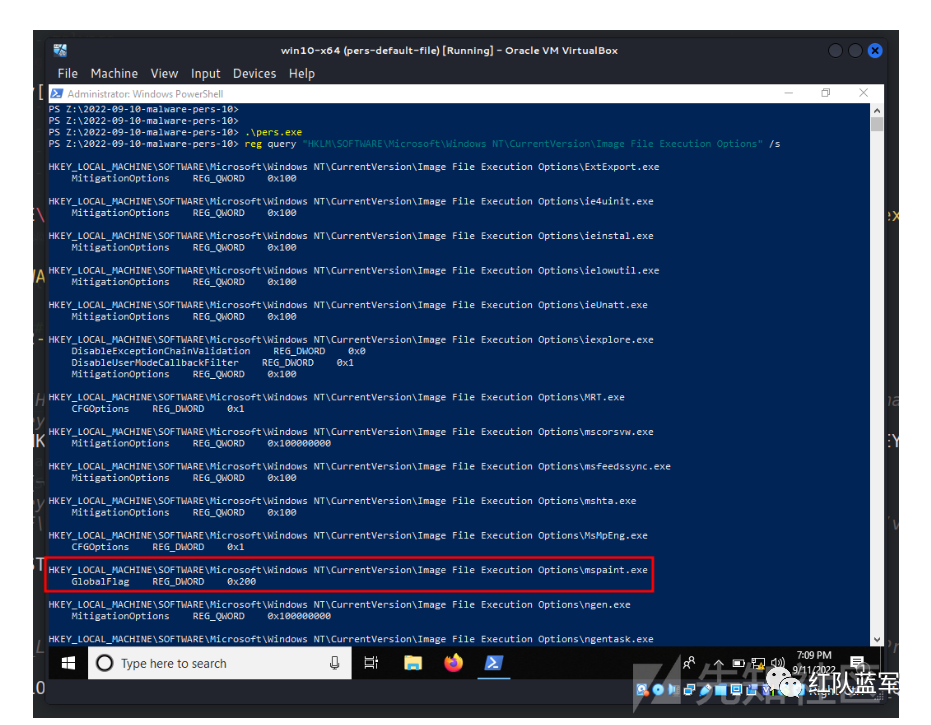Click the battery icon in the tray
Image resolution: width=931 pixels, height=725 pixels.
739,663
